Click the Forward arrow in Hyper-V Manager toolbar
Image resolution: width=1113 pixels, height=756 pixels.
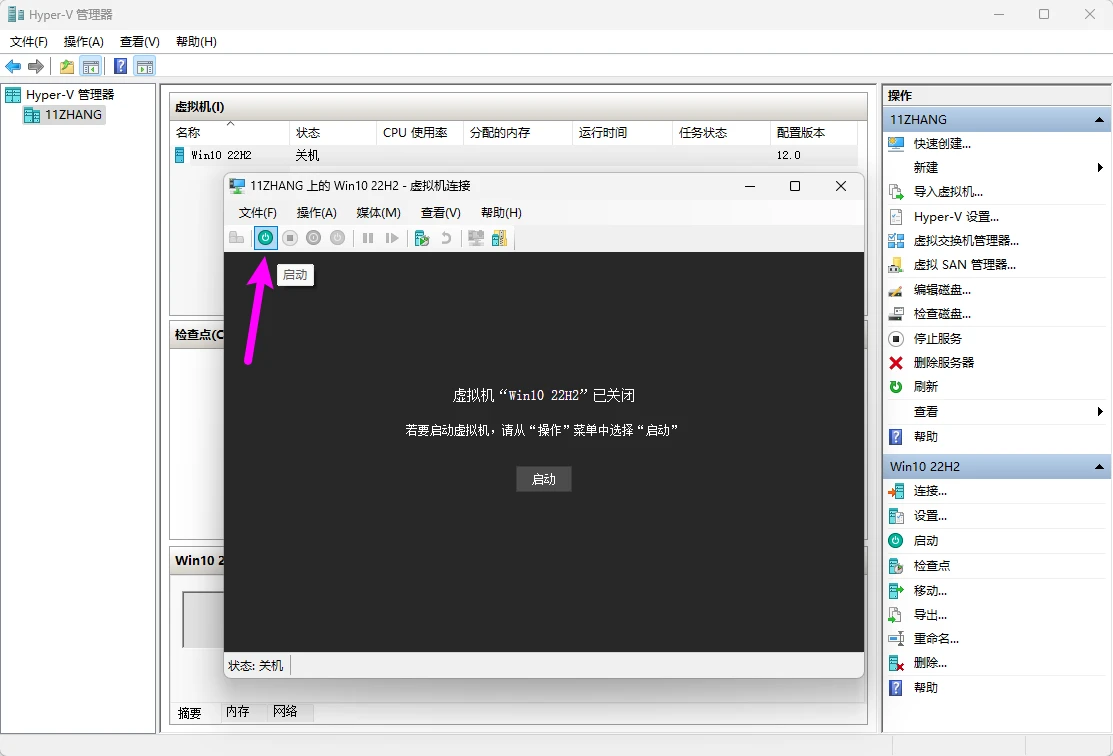pos(35,67)
